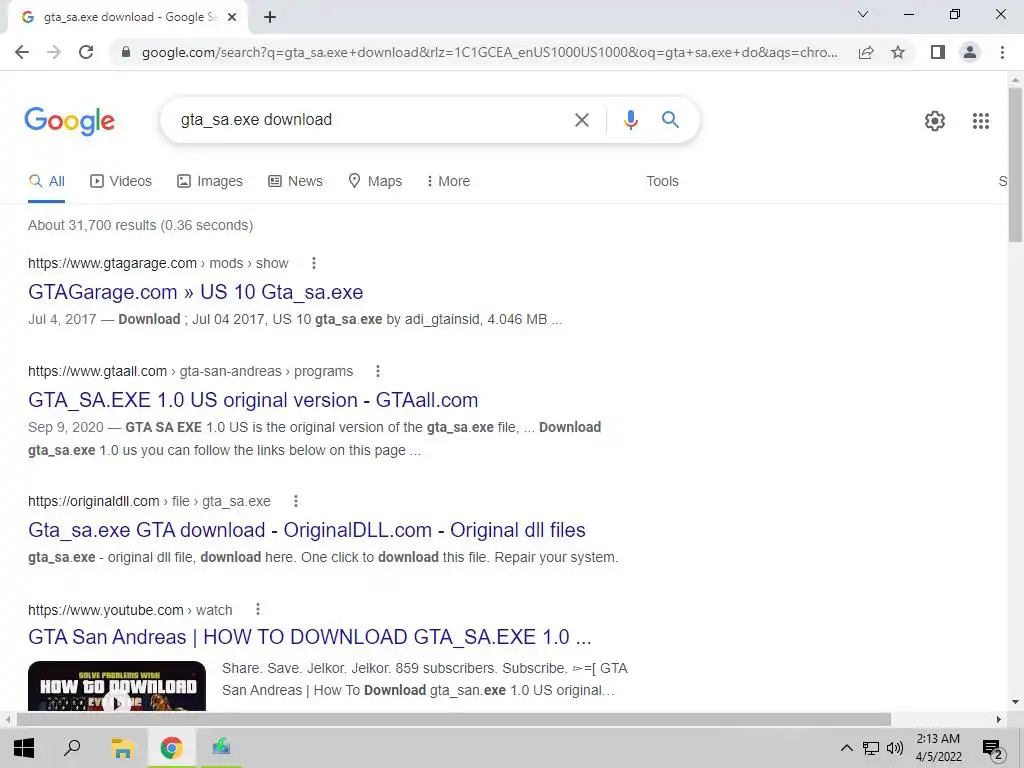
Task: Open Windows taskbar search
Action: [x=72, y=748]
